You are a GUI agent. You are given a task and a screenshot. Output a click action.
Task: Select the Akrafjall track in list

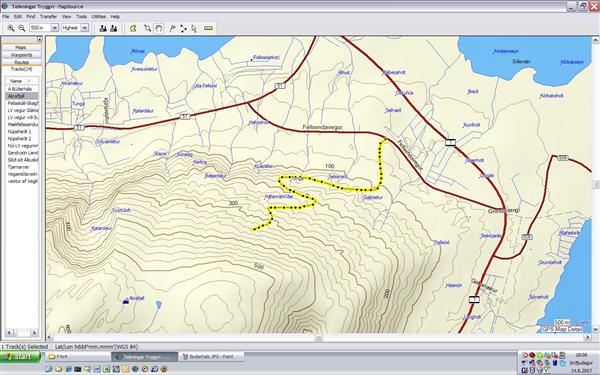(x=22, y=96)
